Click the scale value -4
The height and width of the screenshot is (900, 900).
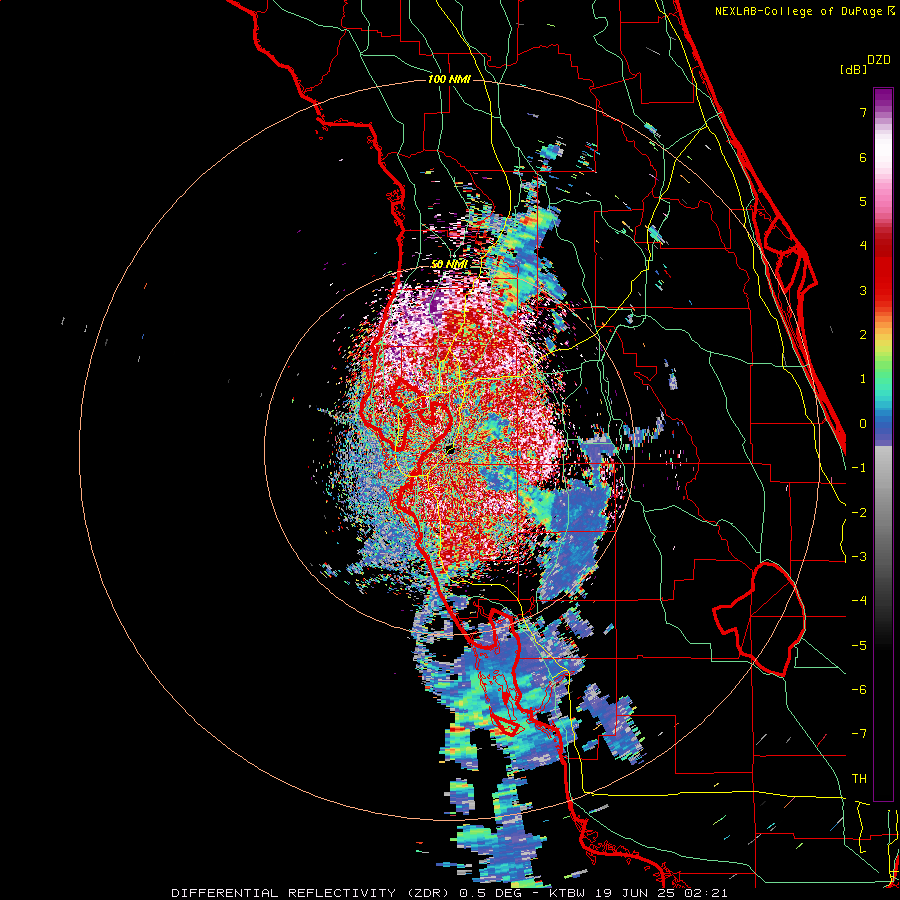[859, 601]
